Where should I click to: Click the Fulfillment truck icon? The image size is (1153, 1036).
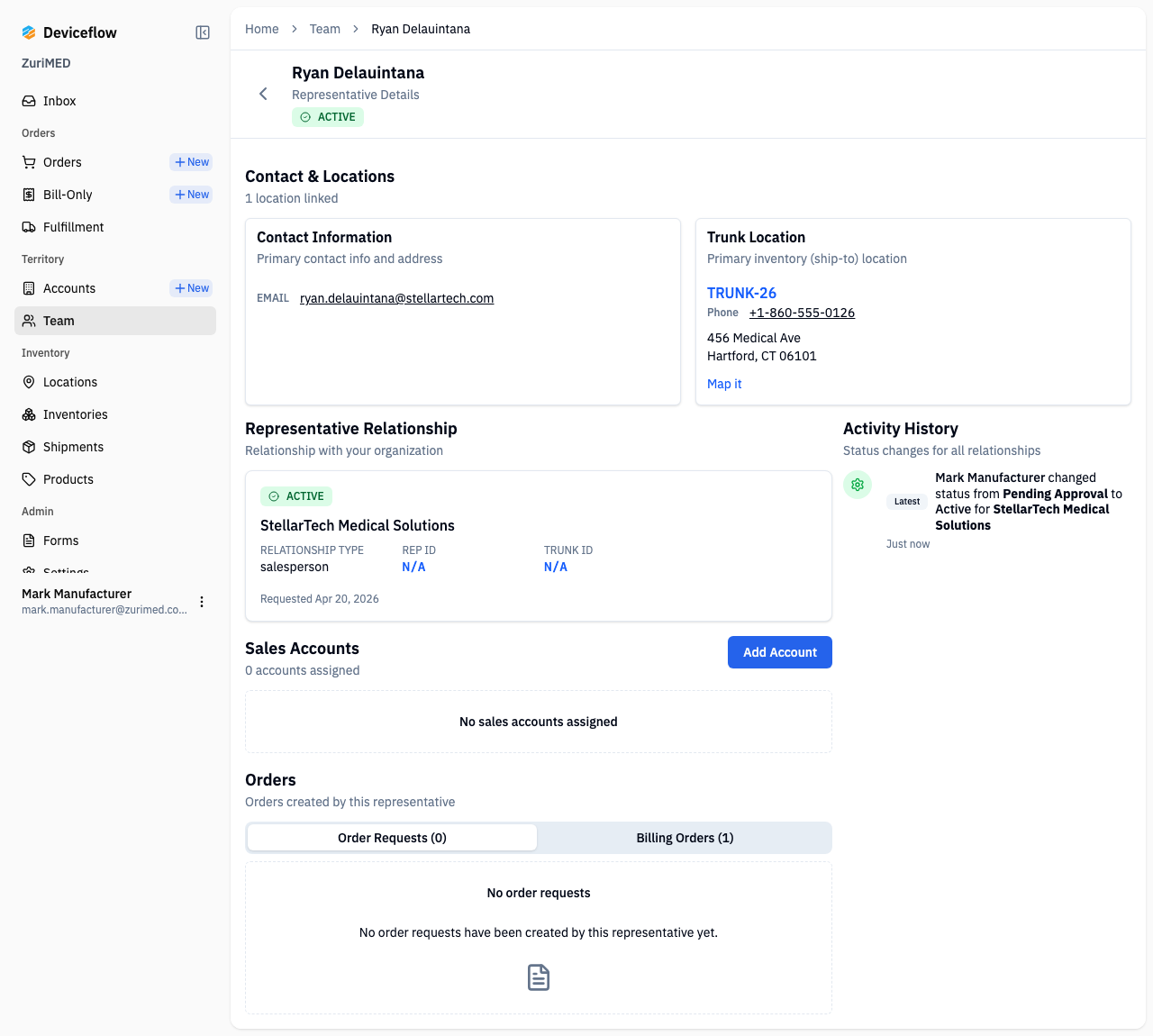coord(29,227)
